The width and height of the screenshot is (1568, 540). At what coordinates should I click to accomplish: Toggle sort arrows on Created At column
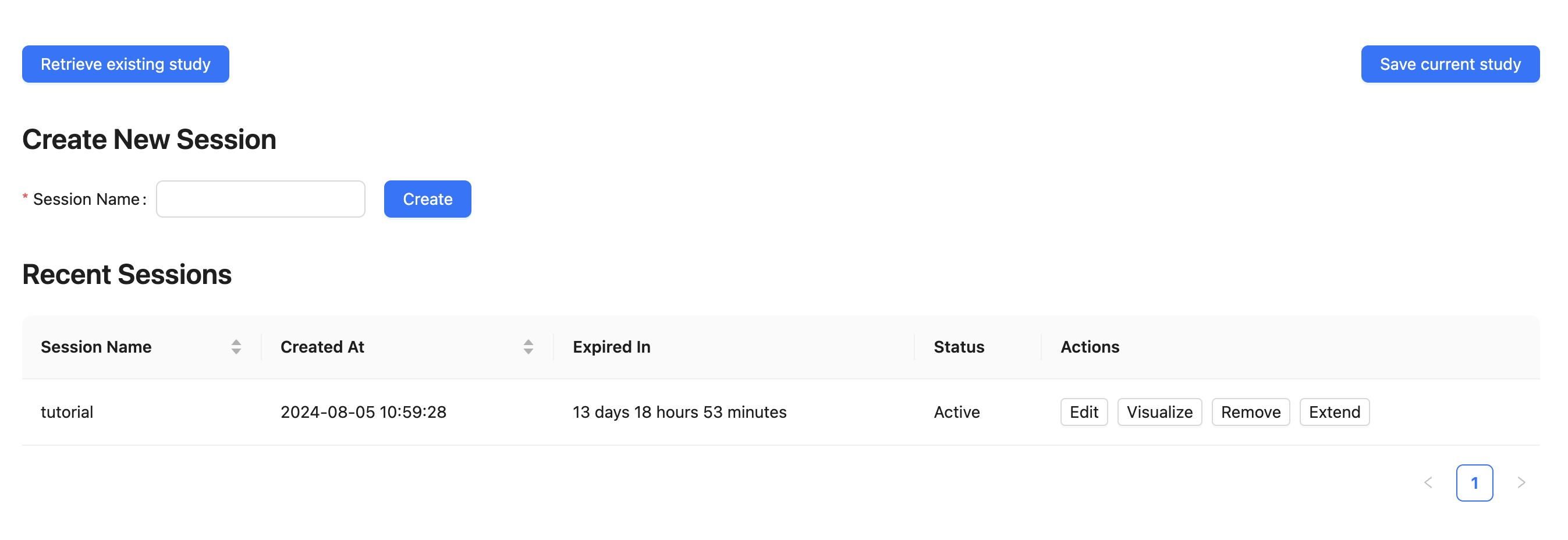click(x=528, y=347)
